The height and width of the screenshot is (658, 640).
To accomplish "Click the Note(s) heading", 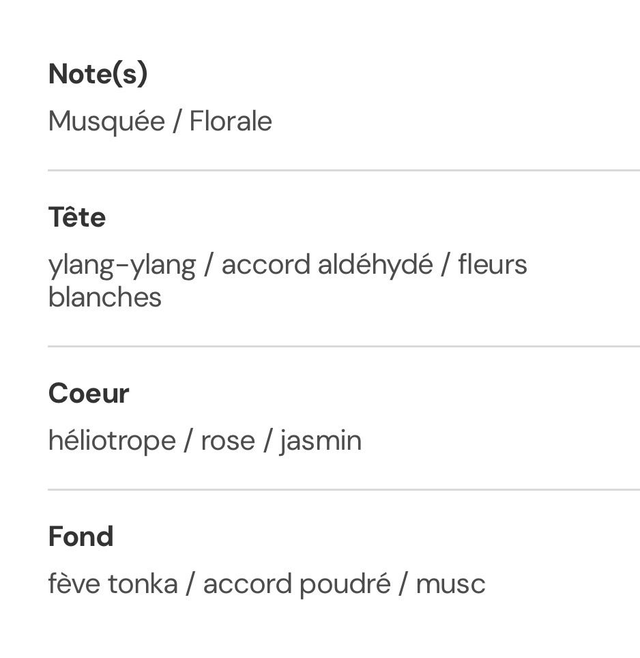I will 98,74.
